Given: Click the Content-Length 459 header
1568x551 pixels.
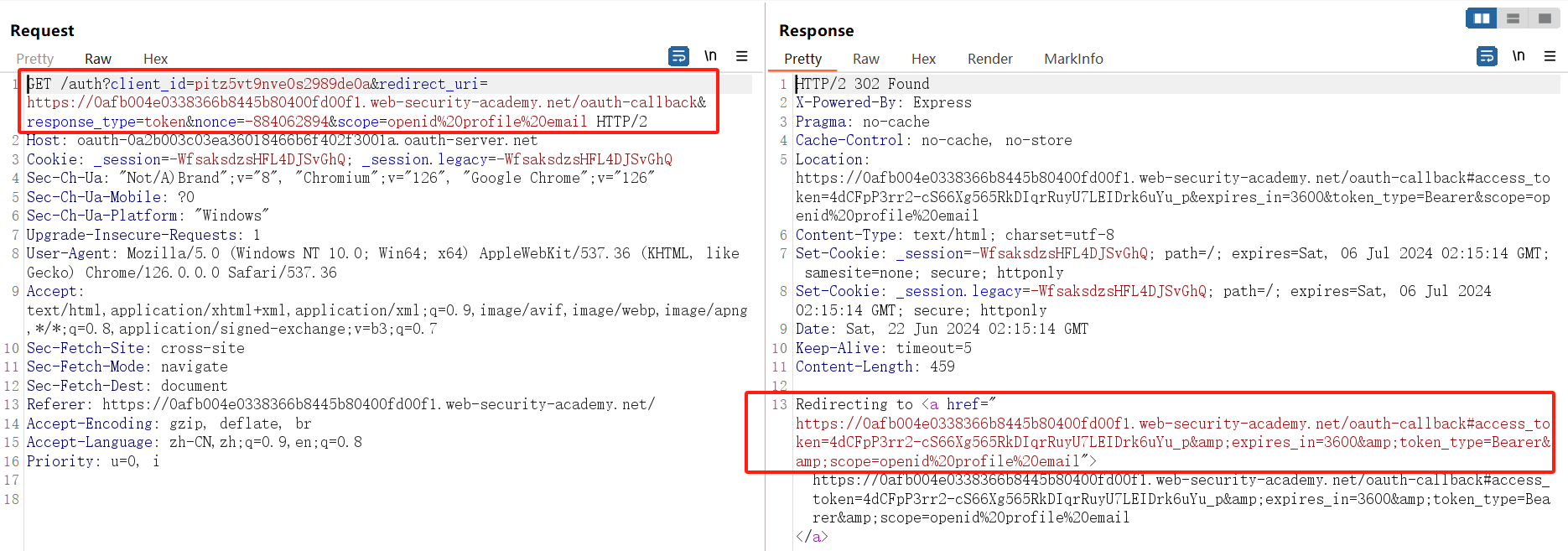Looking at the screenshot, I should [x=875, y=366].
